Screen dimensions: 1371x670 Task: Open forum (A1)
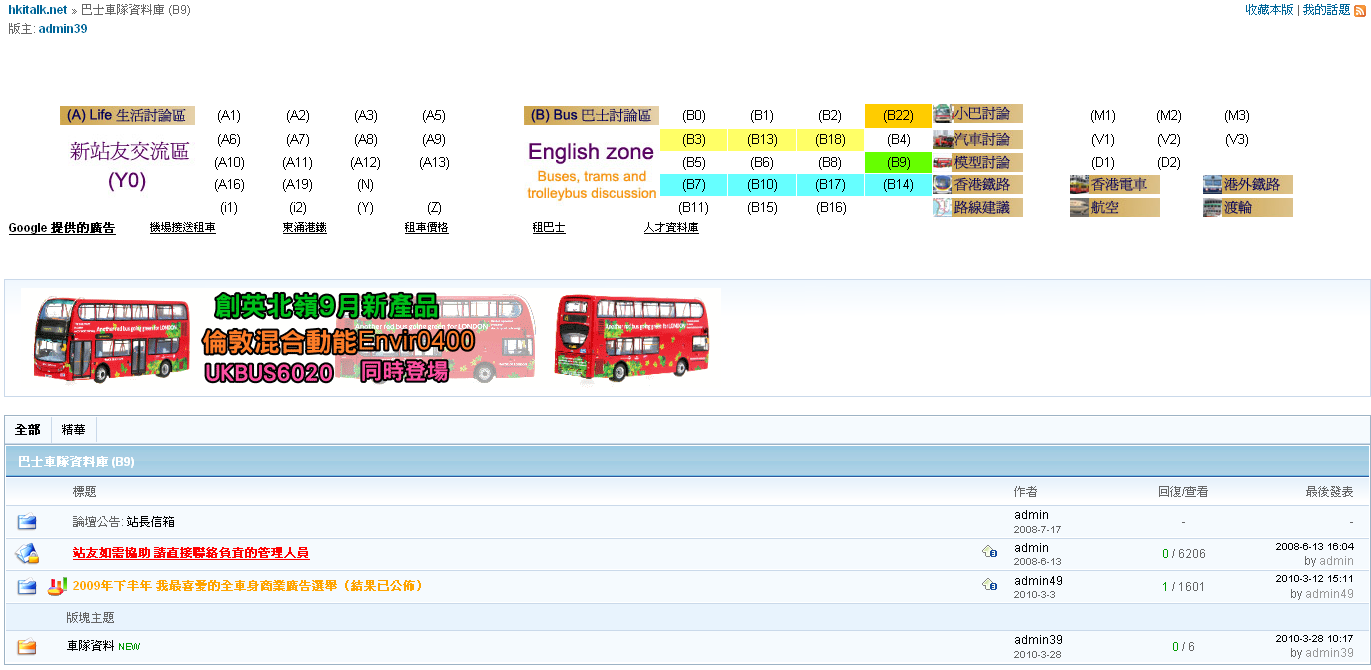point(229,116)
